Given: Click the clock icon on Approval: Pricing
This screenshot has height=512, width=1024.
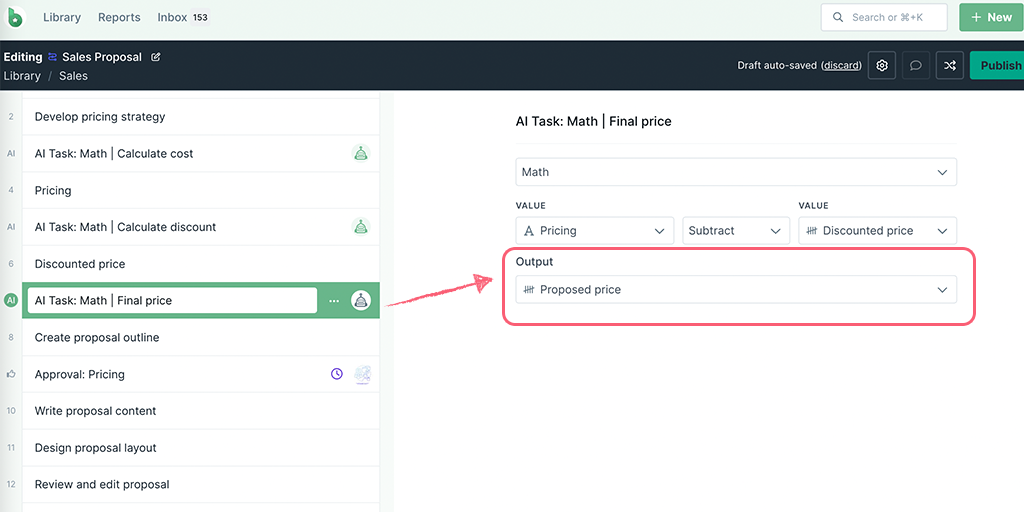Looking at the screenshot, I should tap(337, 374).
